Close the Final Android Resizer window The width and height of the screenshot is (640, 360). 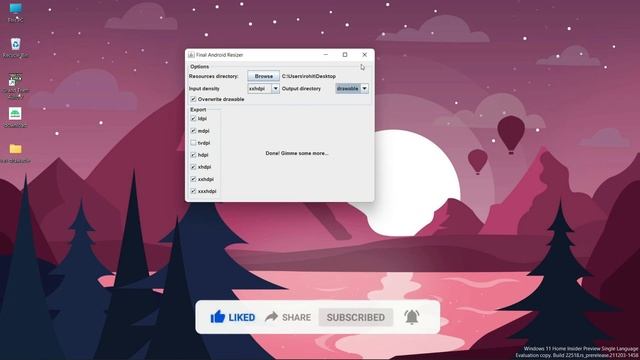tap(364, 55)
